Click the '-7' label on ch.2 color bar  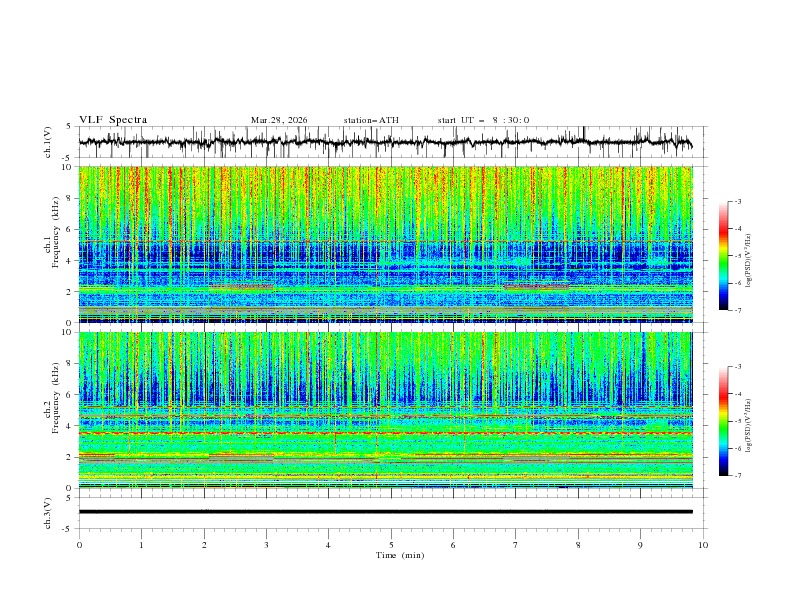[x=737, y=475]
